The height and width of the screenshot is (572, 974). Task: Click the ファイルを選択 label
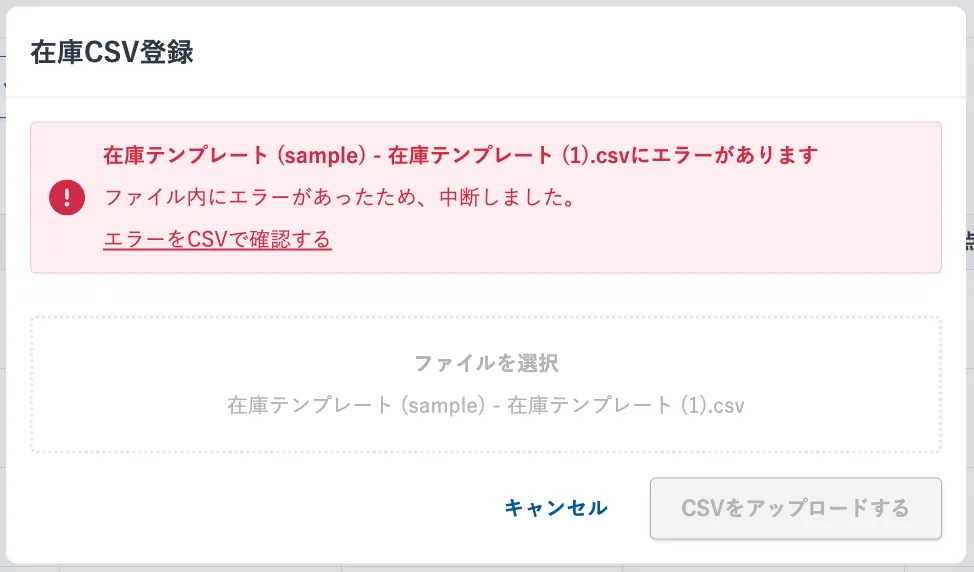pos(486,363)
